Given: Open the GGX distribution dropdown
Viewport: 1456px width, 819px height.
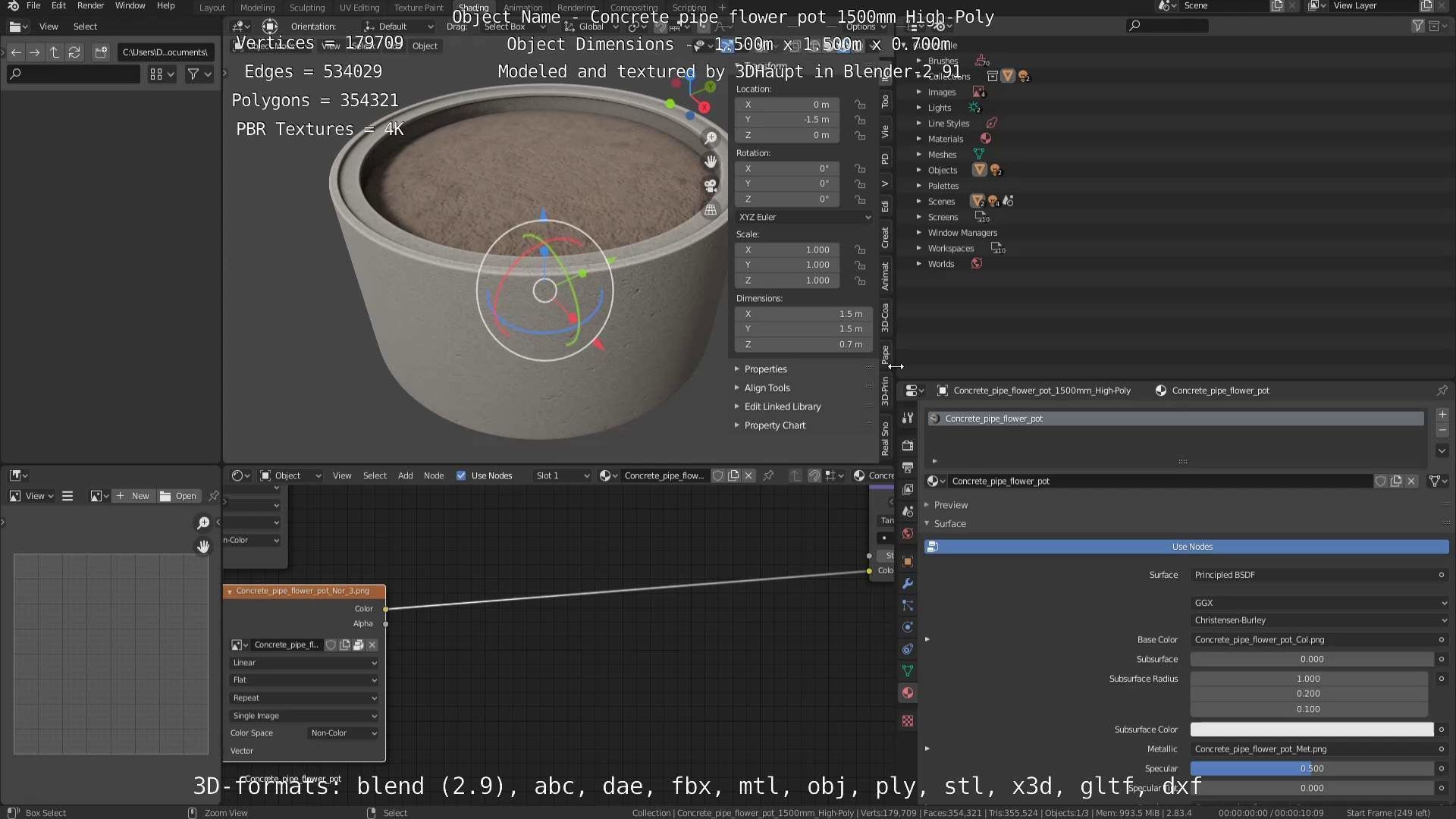Looking at the screenshot, I should point(1319,604).
